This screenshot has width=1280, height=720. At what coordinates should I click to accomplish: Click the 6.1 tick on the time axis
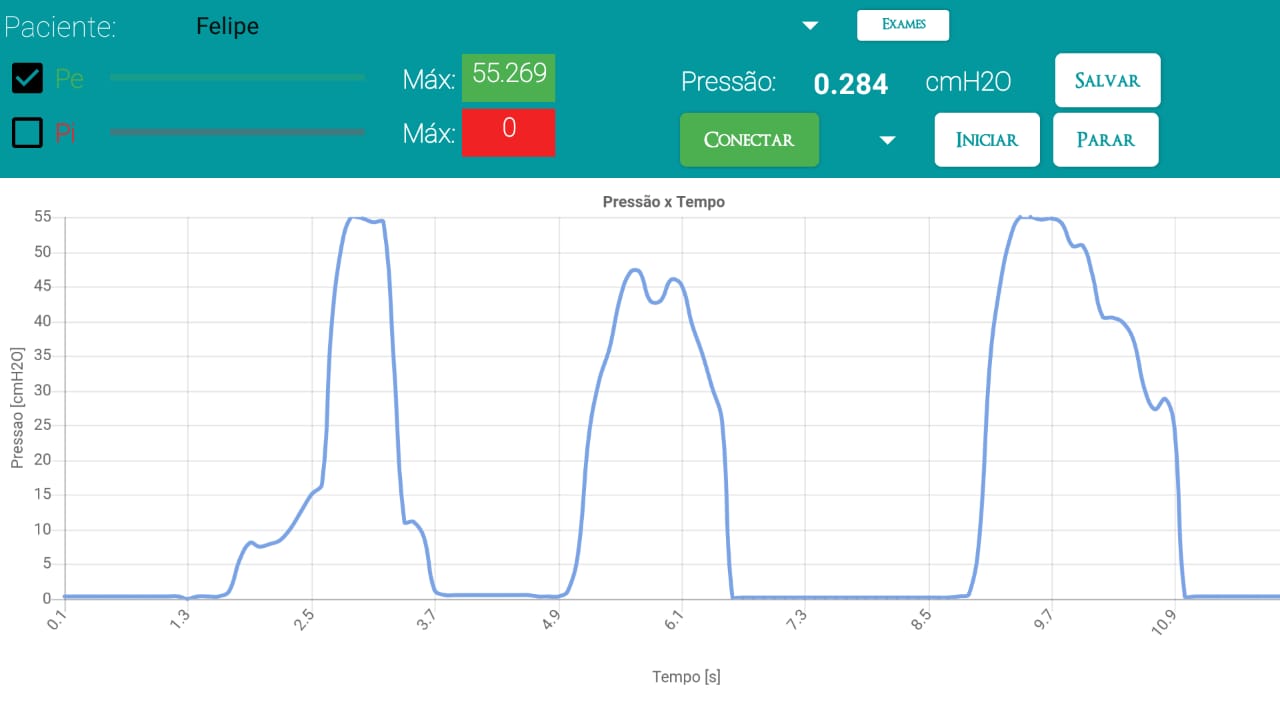click(670, 621)
